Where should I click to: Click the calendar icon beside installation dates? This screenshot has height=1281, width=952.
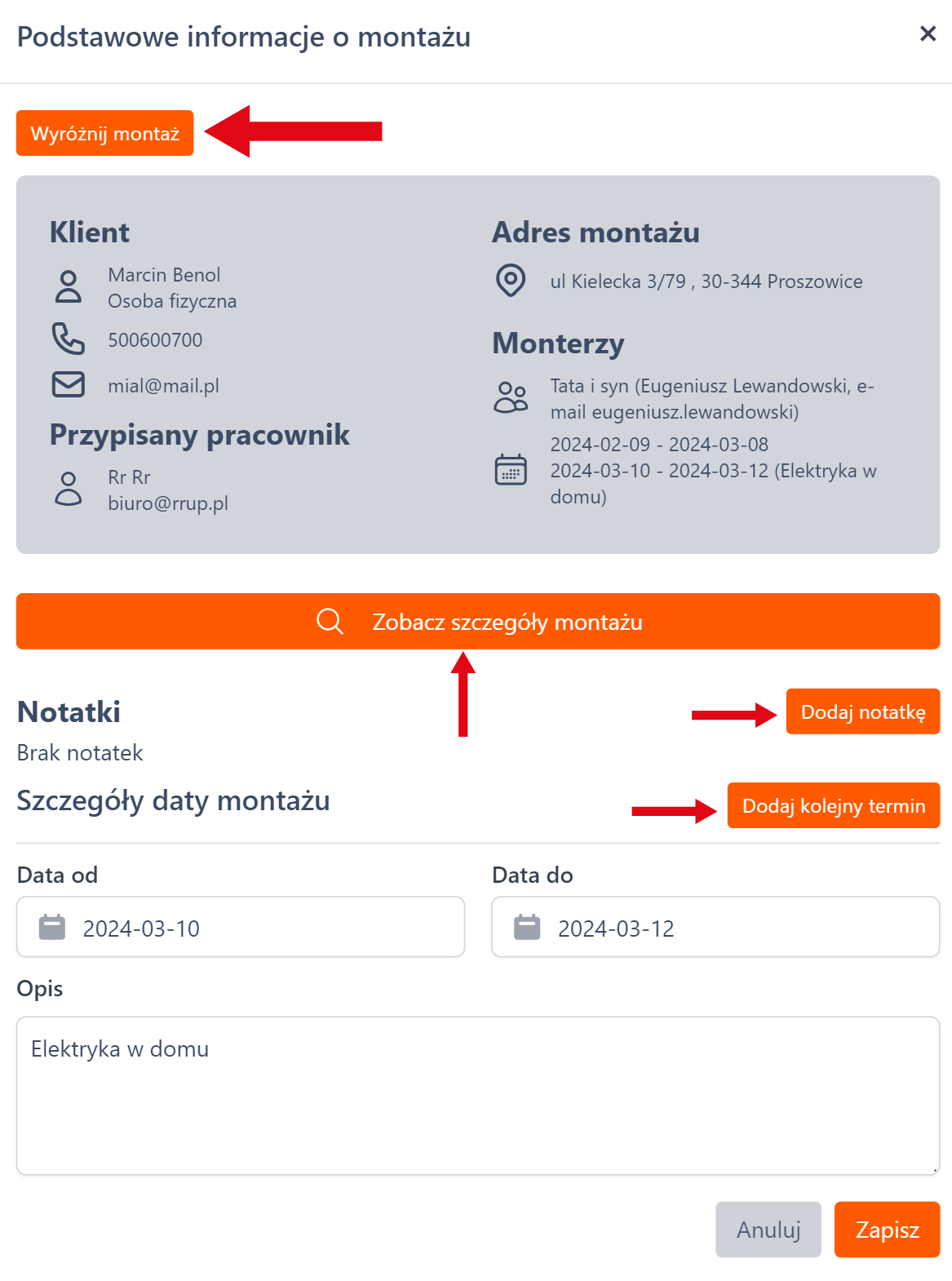coord(511,470)
